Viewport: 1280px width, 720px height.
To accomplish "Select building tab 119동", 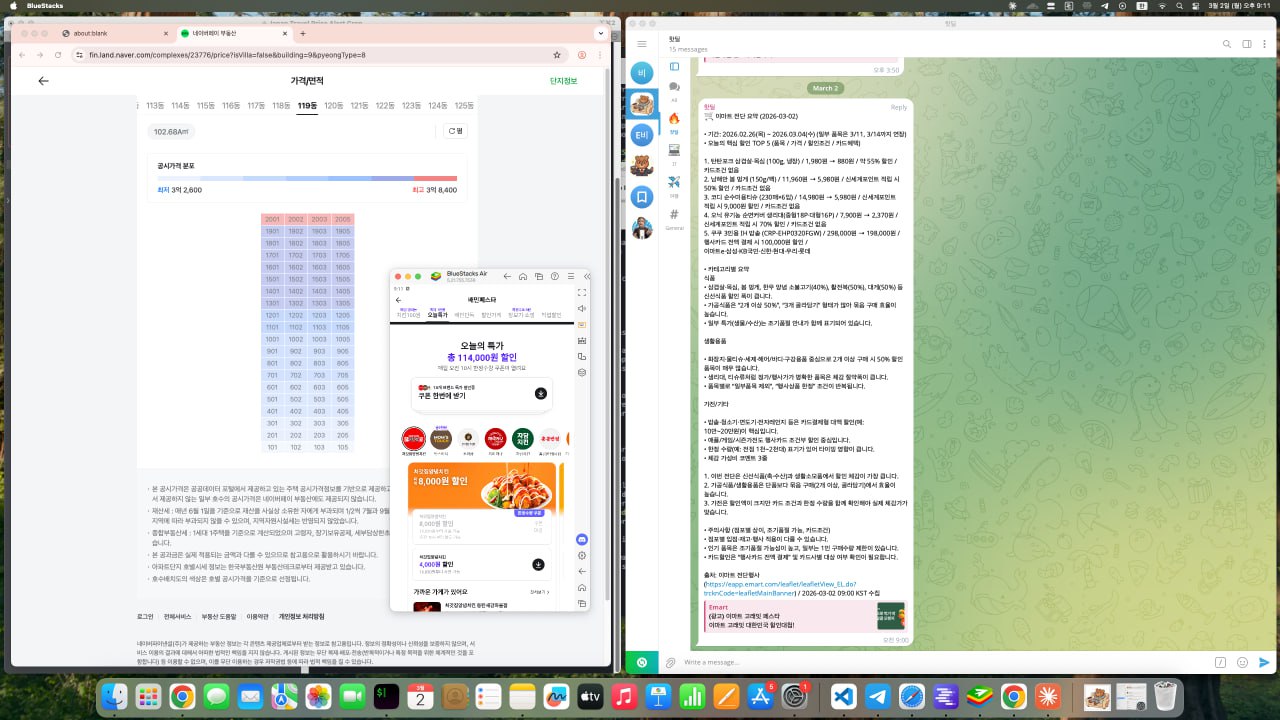I will 307,105.
